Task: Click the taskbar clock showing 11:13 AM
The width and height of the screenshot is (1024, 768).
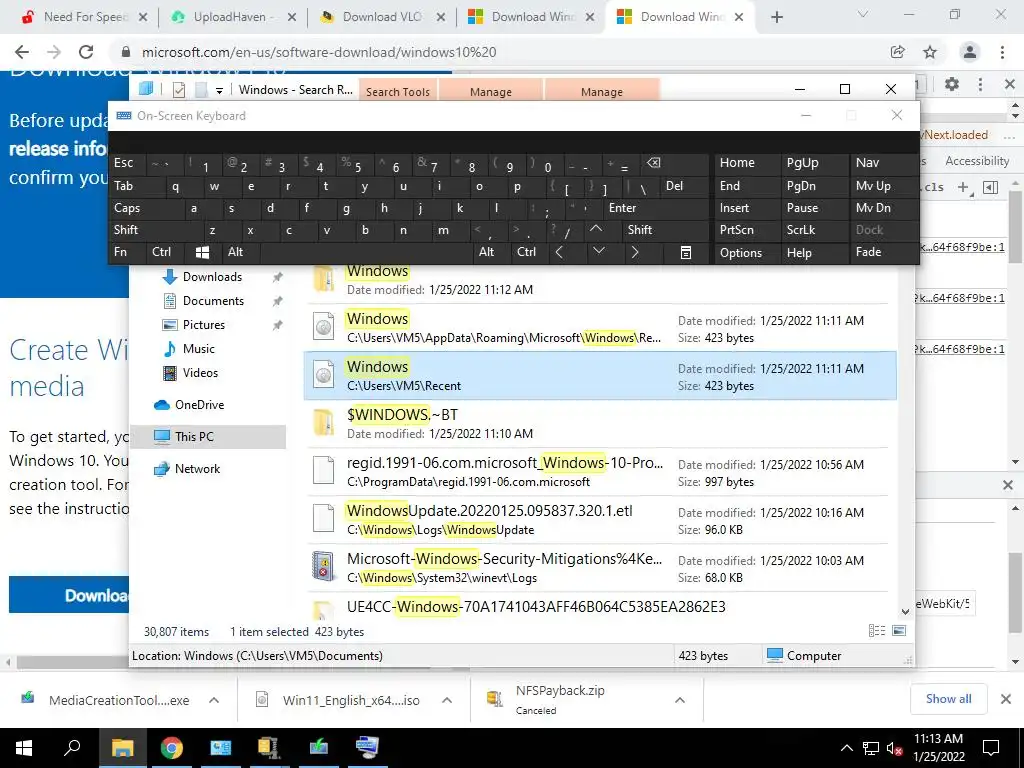Action: coord(938,748)
